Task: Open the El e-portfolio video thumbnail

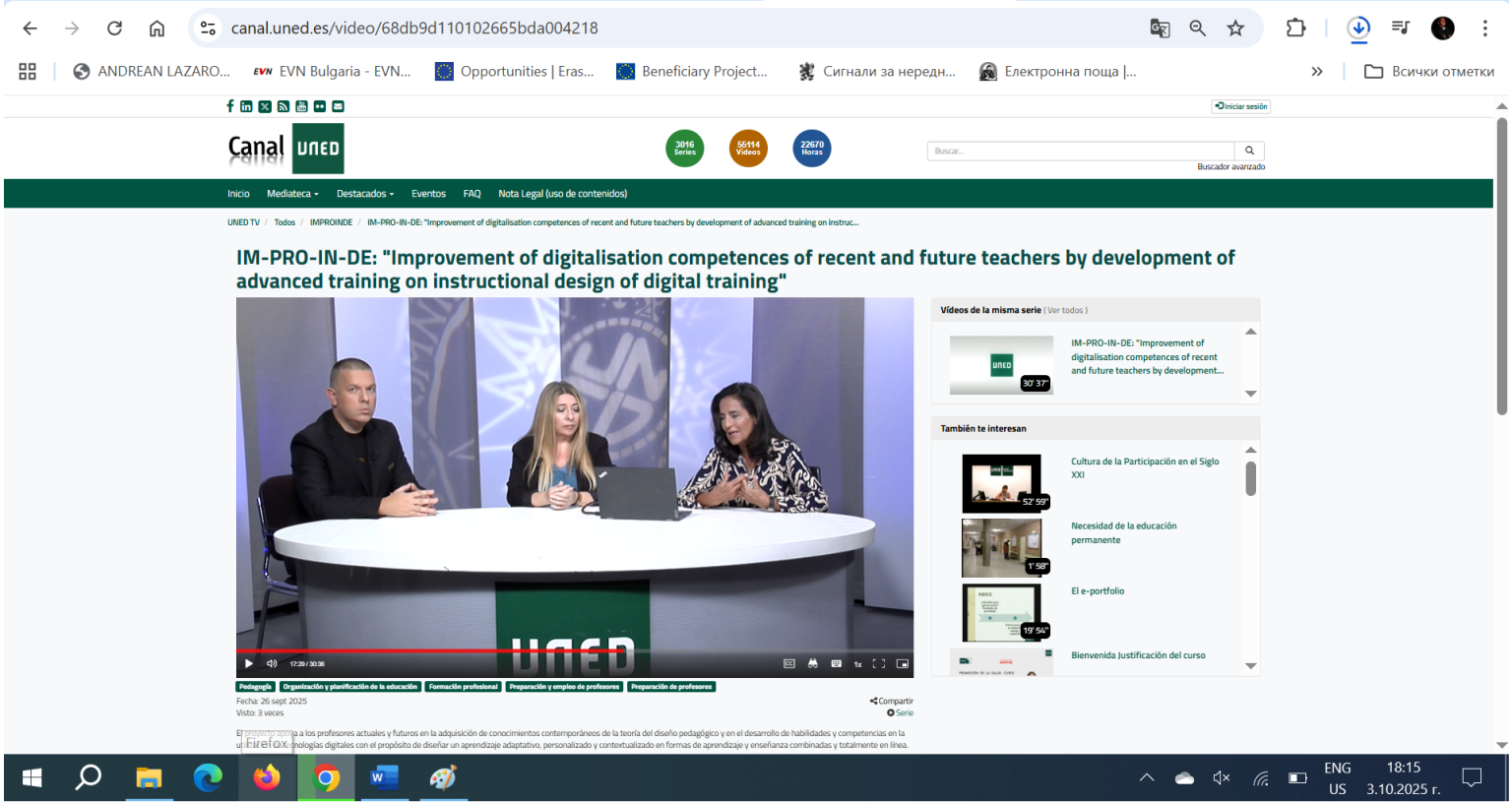Action: [x=1001, y=612]
